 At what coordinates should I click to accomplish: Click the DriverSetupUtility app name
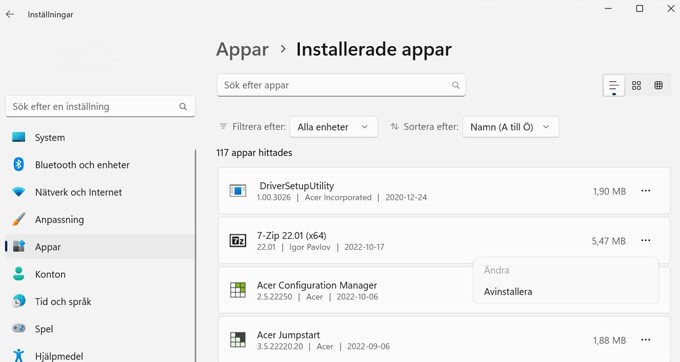pyautogui.click(x=297, y=186)
